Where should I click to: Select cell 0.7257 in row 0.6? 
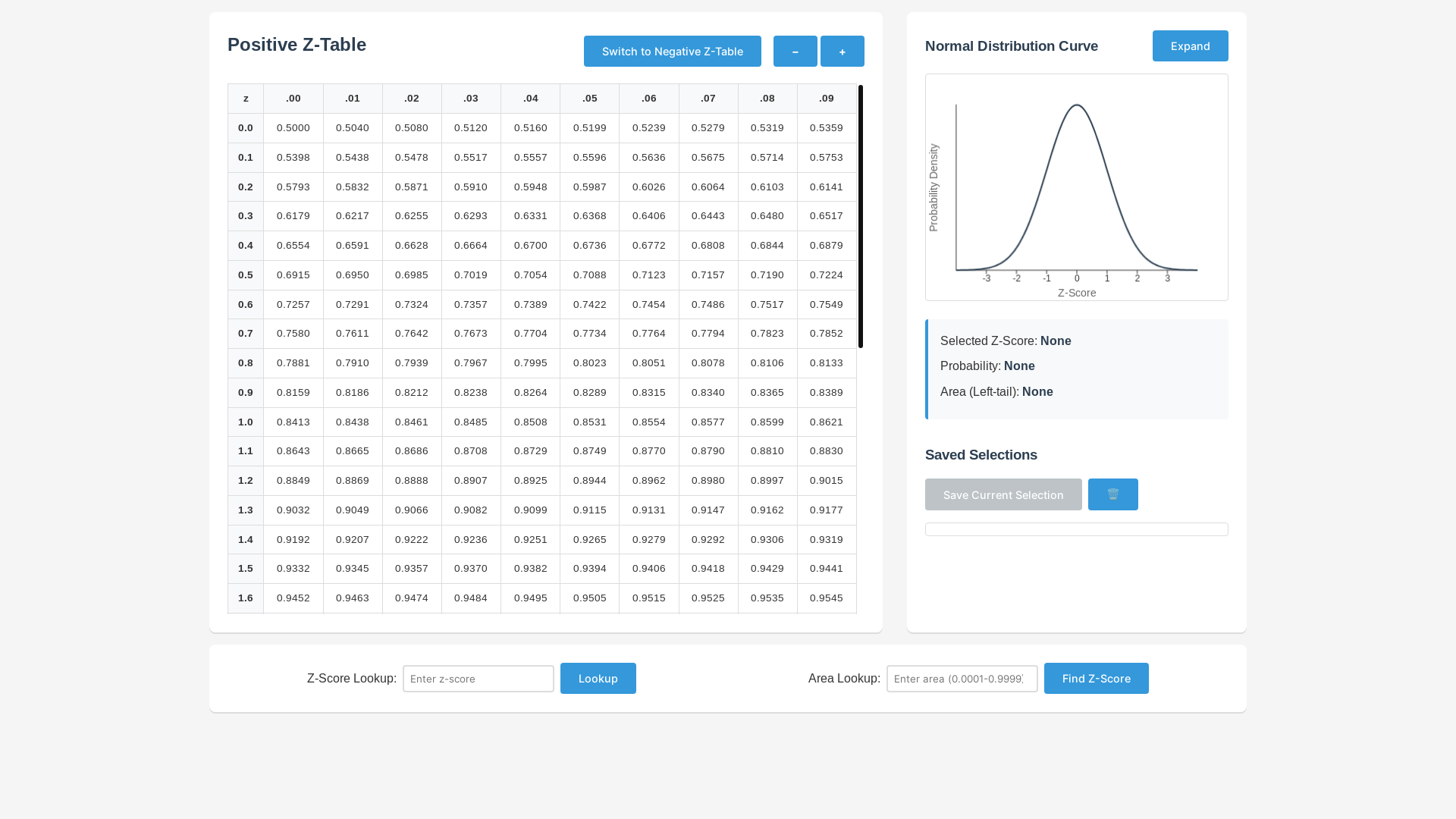coord(293,305)
